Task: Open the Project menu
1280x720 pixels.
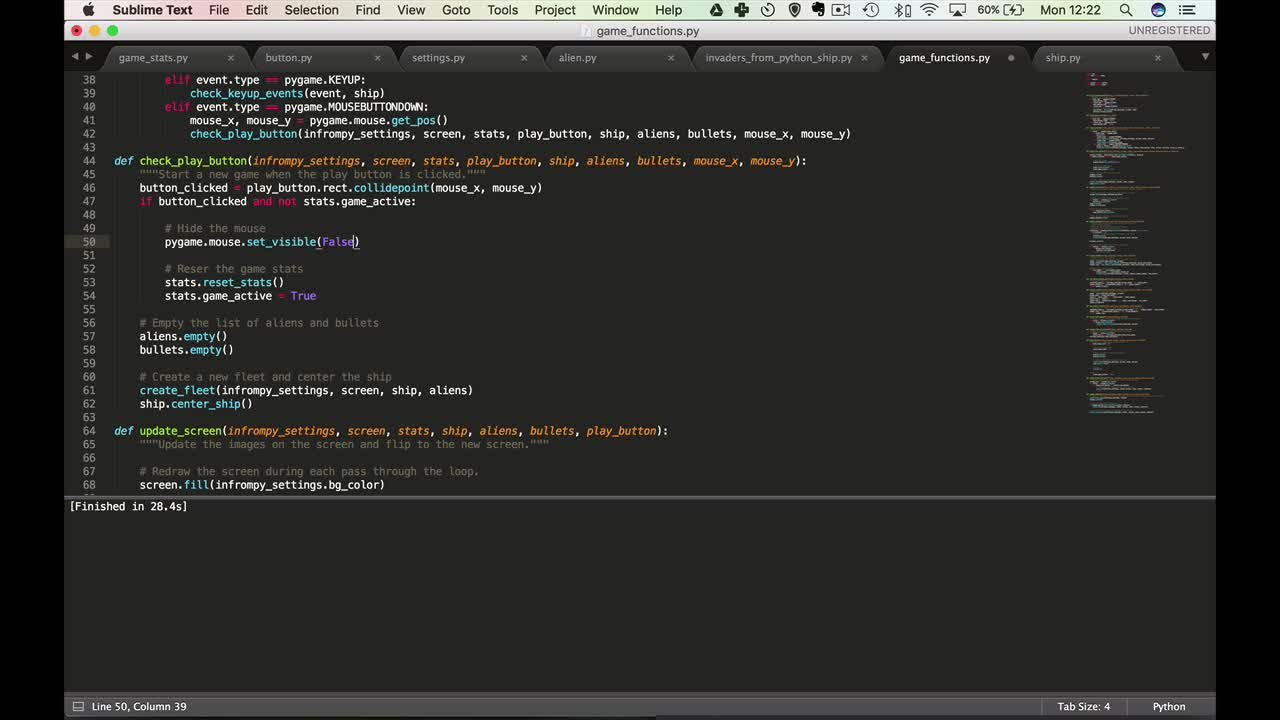Action: tap(555, 10)
